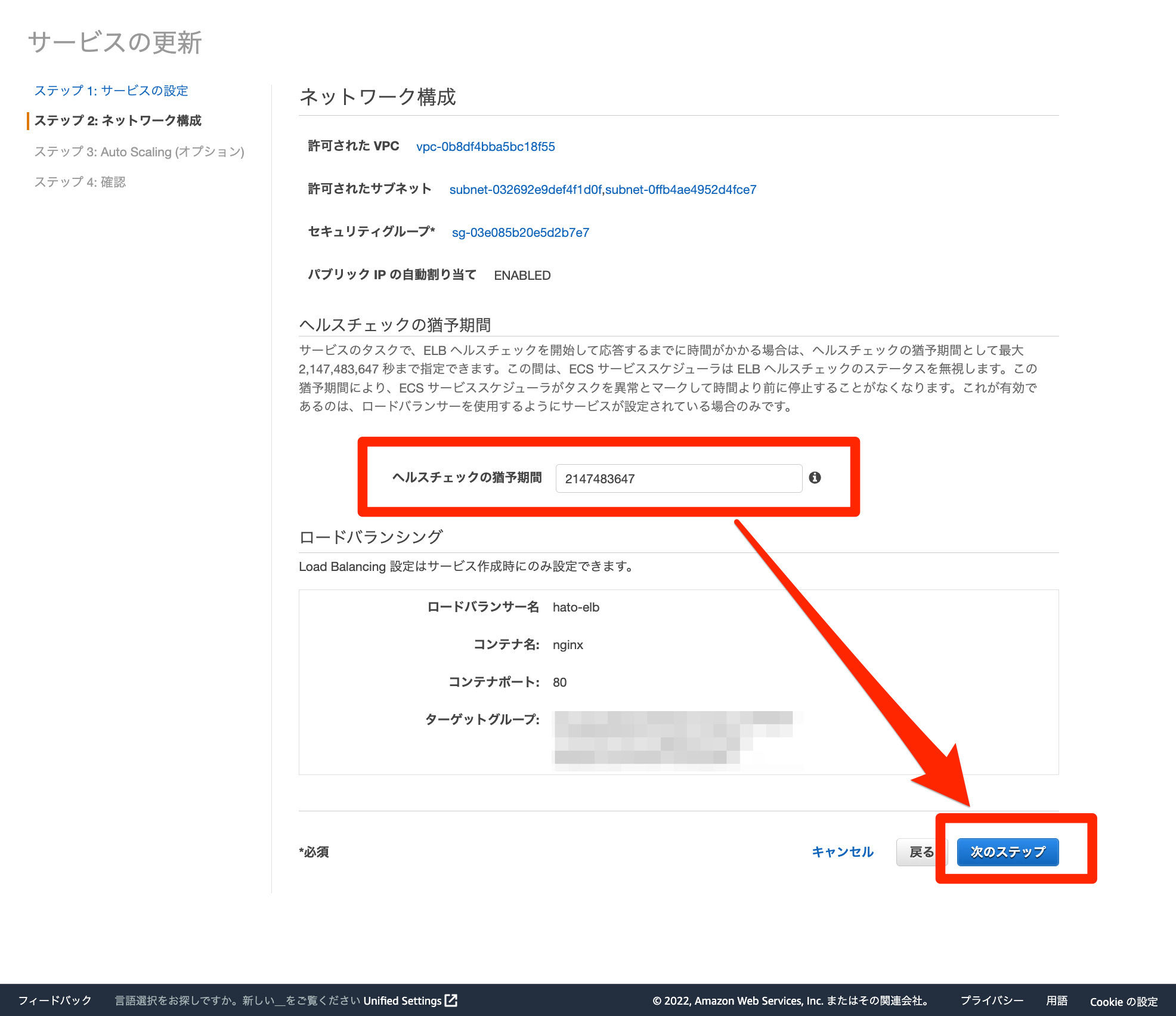Click the フィードバック link in footer
This screenshot has height=1016, width=1176.
(55, 1000)
